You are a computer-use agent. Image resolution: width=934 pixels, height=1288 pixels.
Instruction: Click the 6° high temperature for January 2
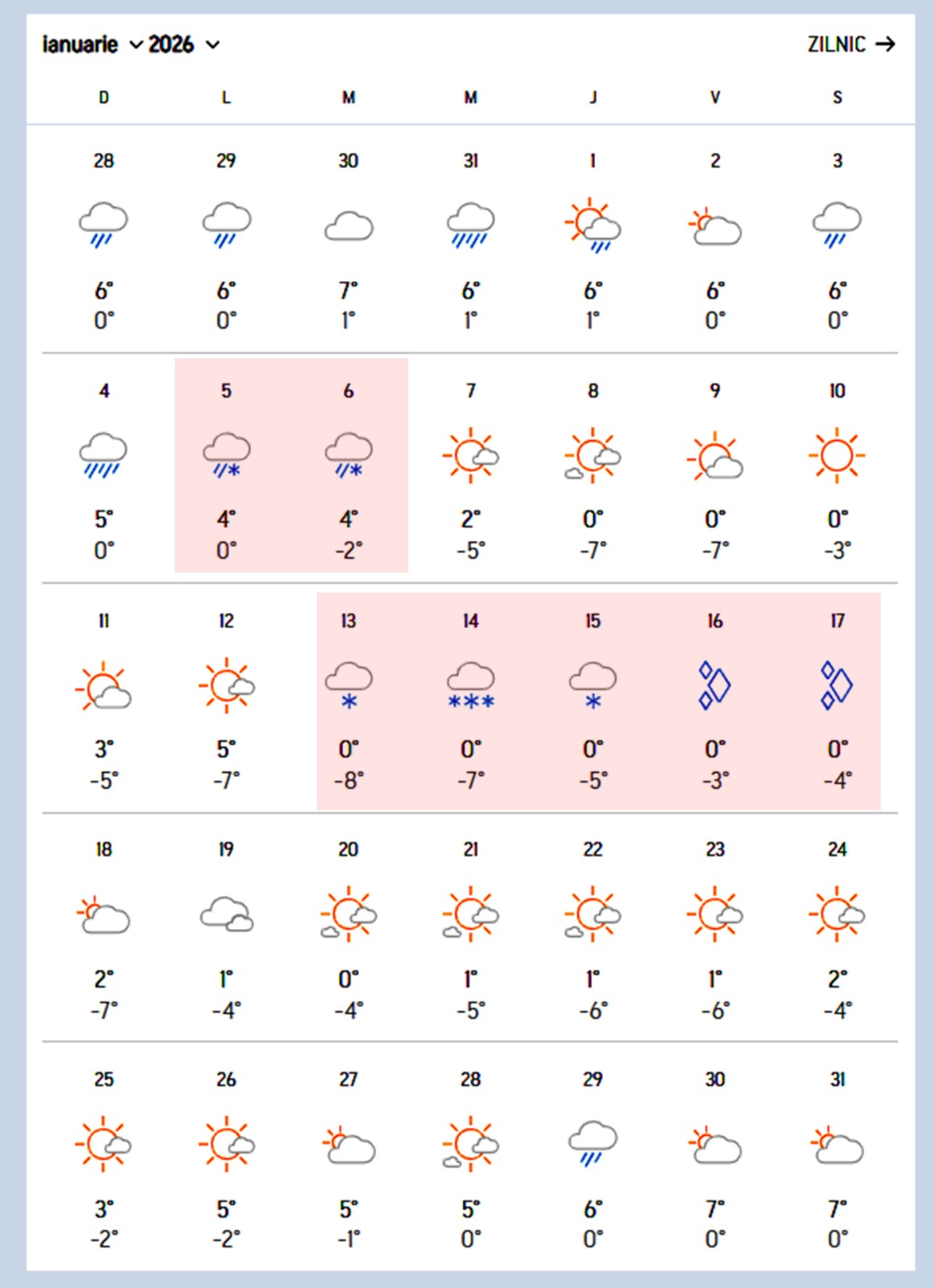[x=715, y=291]
